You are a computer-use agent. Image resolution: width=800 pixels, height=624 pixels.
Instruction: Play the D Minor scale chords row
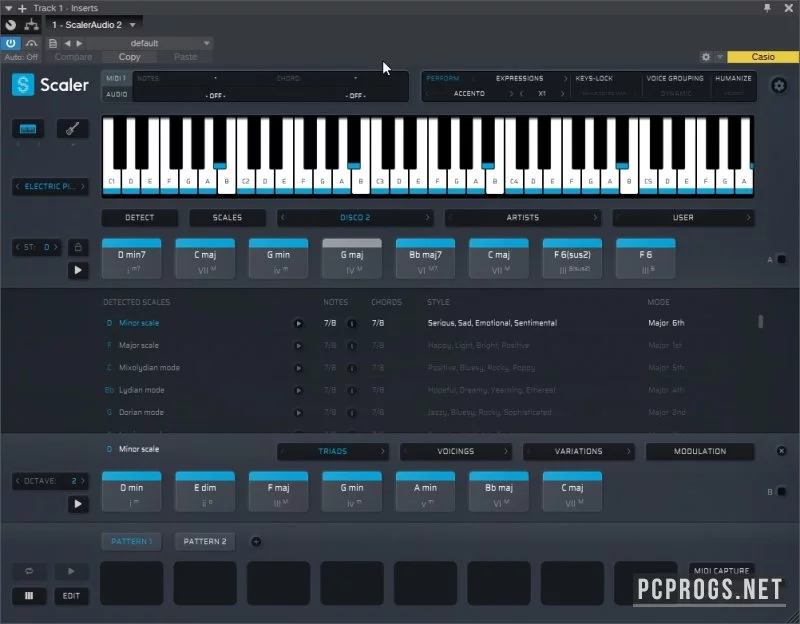(x=78, y=504)
